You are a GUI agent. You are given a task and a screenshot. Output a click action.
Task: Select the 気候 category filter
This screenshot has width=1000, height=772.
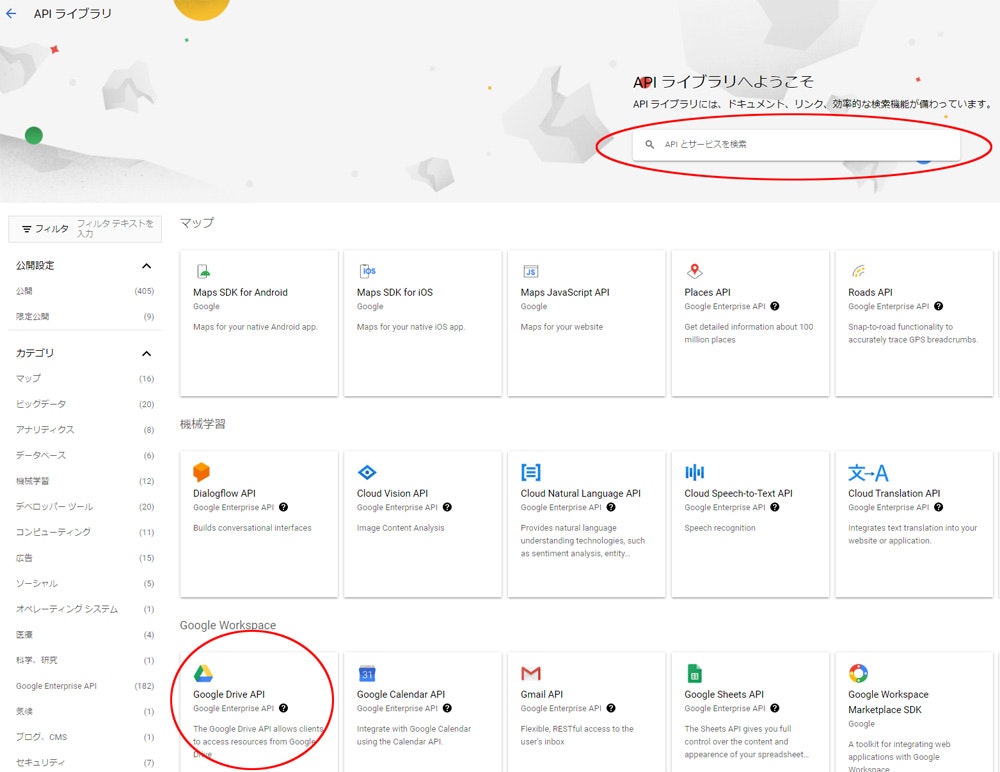click(x=85, y=711)
